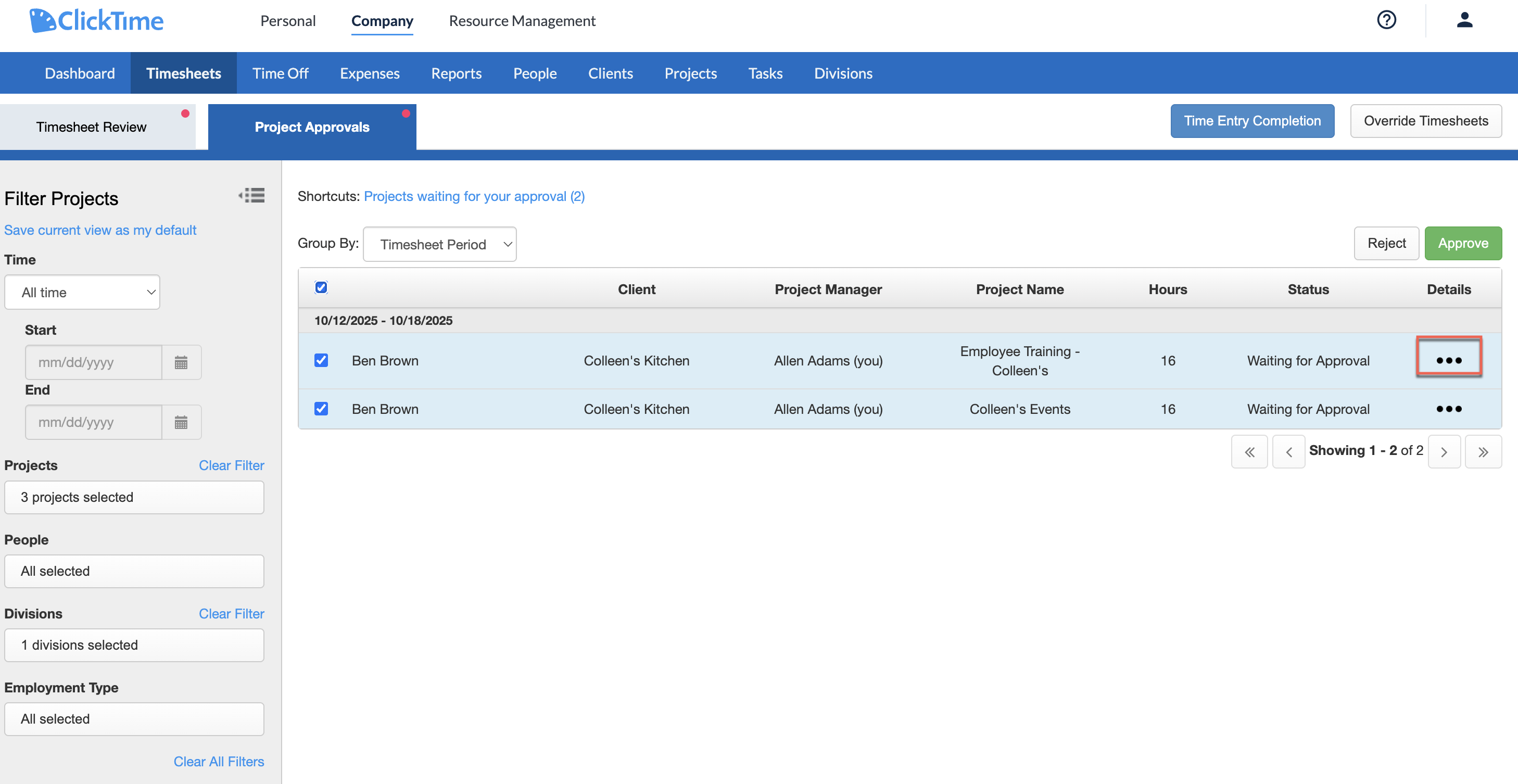
Task: Open Projects waiting for your approval shortcut
Action: (474, 196)
